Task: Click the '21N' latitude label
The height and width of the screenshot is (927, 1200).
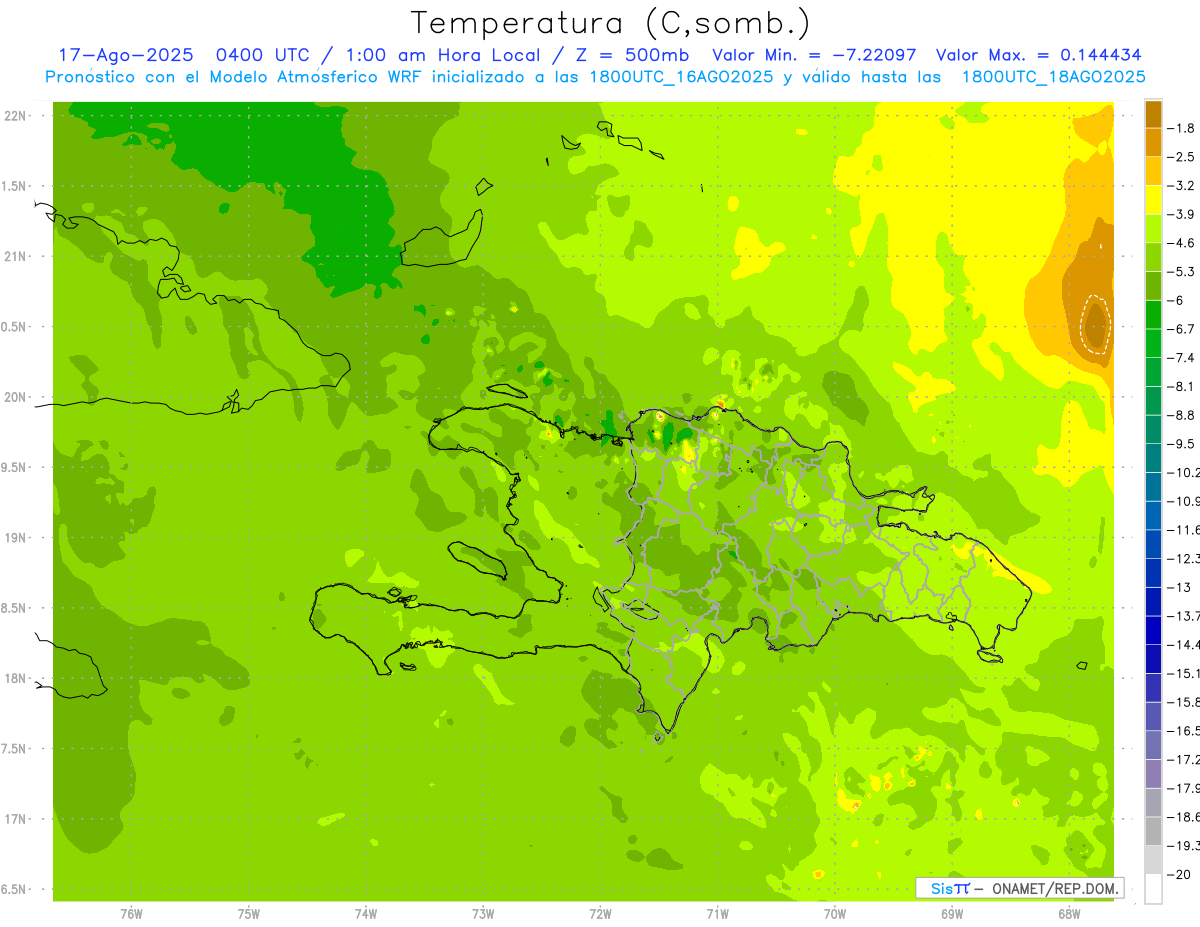Action: point(16,256)
